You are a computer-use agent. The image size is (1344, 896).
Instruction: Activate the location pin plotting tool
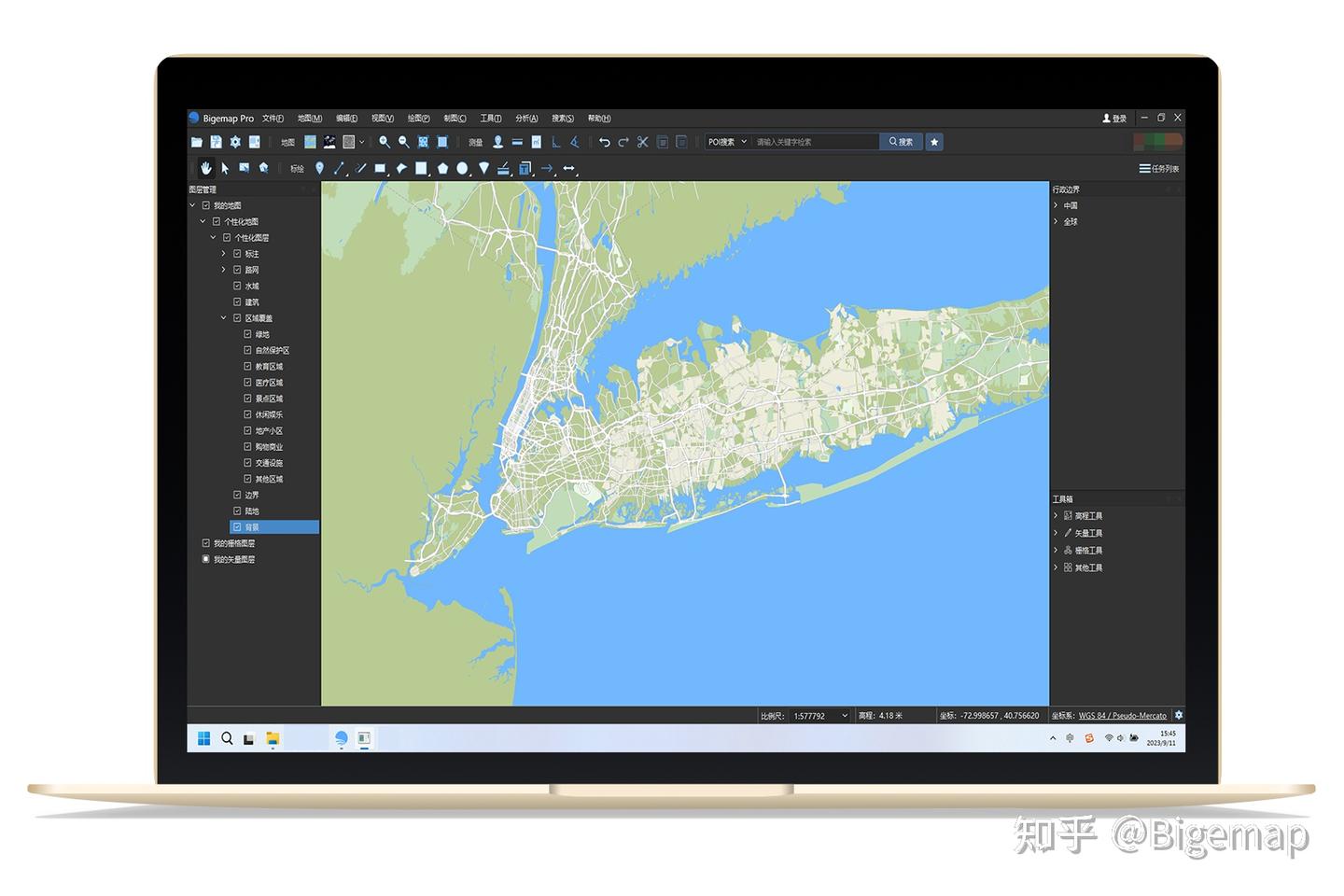click(x=319, y=168)
